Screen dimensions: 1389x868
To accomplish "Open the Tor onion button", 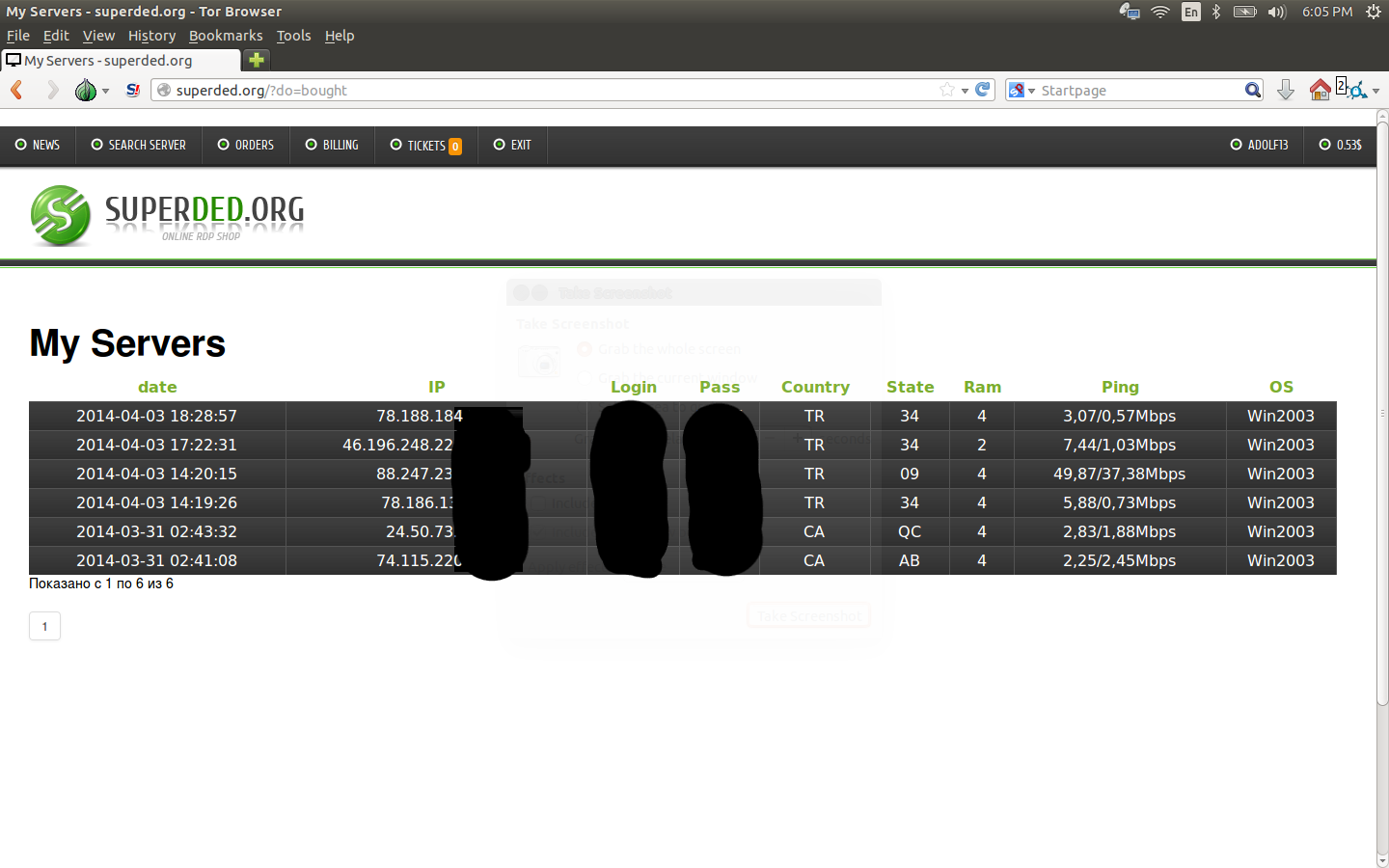I will (86, 91).
